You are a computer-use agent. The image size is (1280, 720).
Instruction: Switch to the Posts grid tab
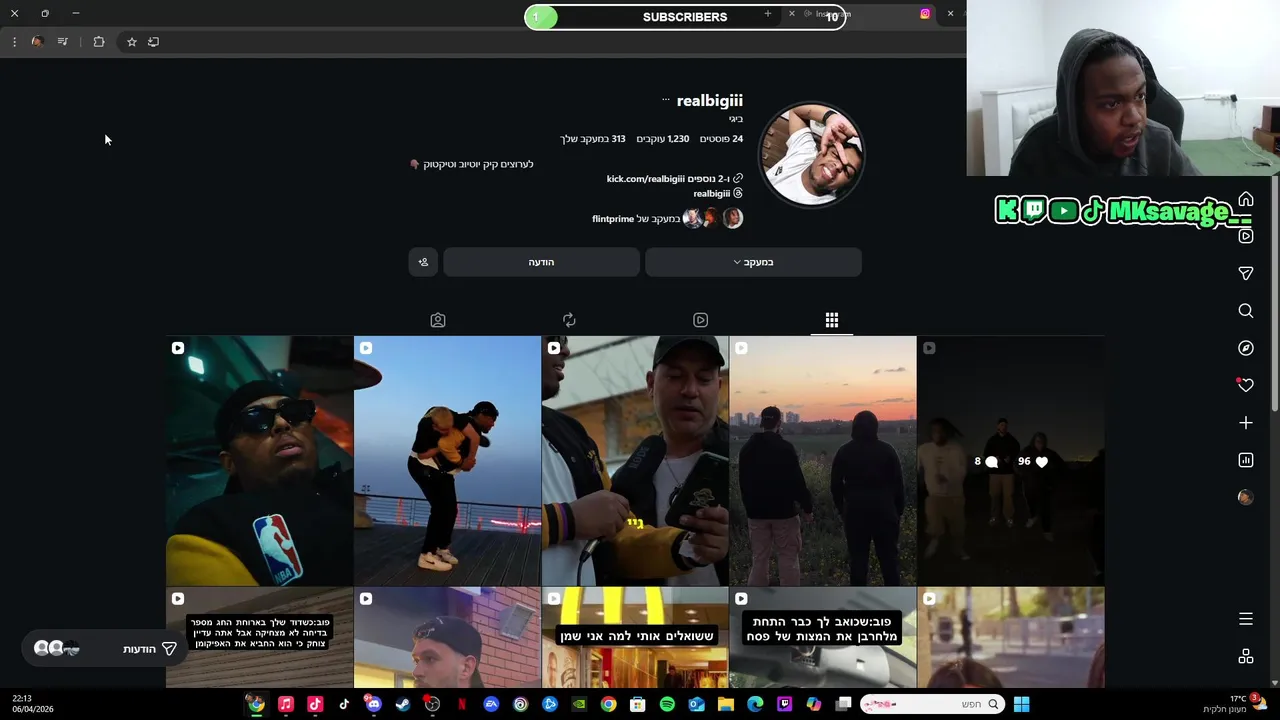pos(832,320)
